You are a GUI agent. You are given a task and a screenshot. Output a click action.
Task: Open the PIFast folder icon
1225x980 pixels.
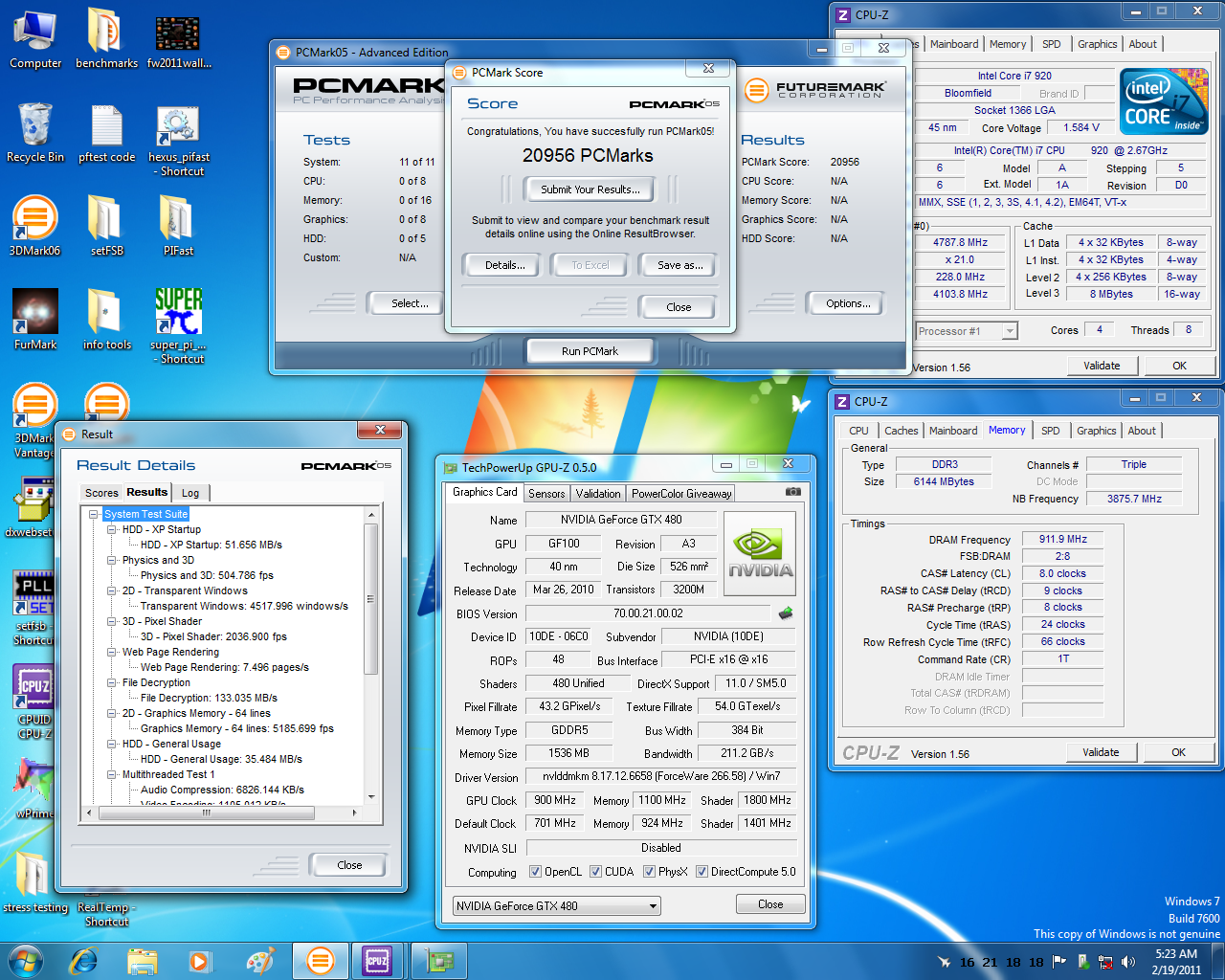click(x=178, y=226)
